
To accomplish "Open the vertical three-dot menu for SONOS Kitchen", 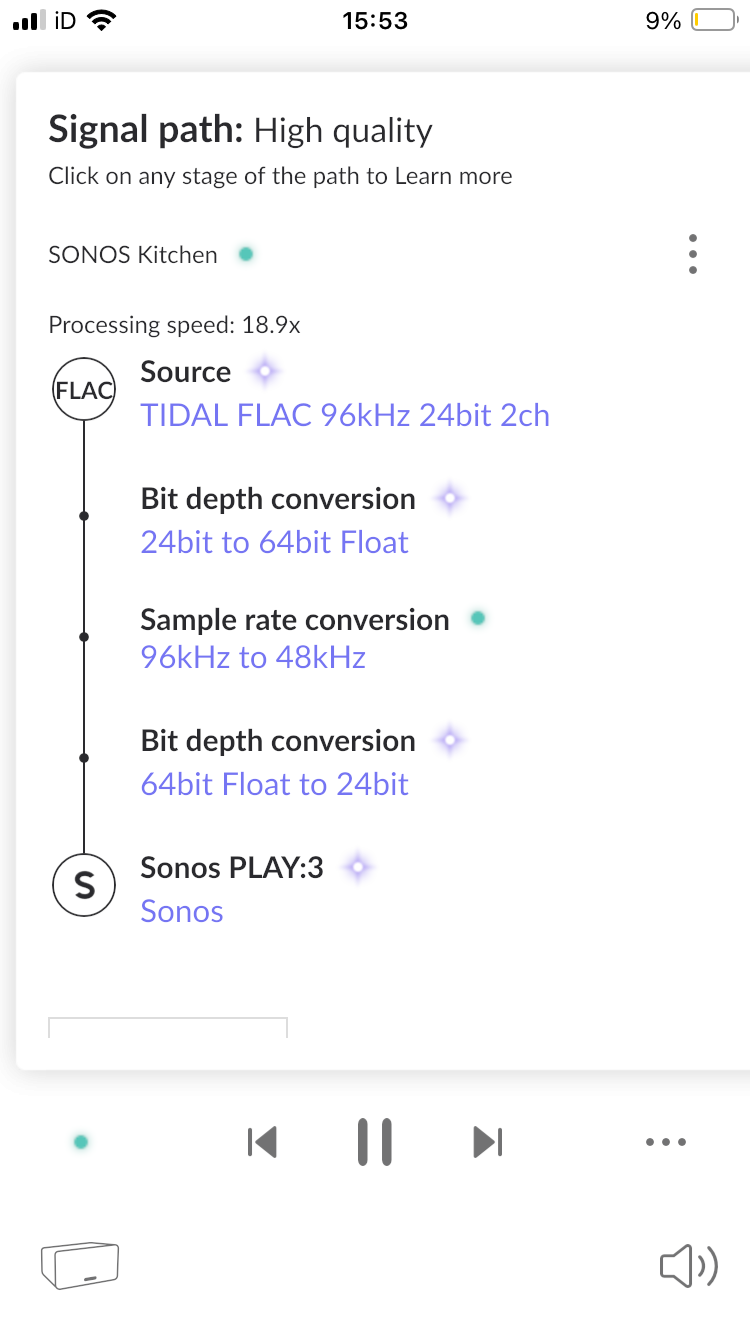I will 693,255.
